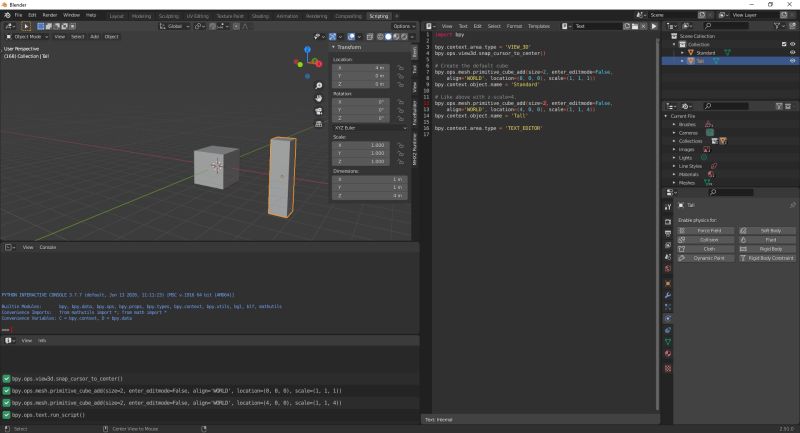The image size is (800, 433).
Task: Open the Templates menu in text editor
Action: point(538,25)
